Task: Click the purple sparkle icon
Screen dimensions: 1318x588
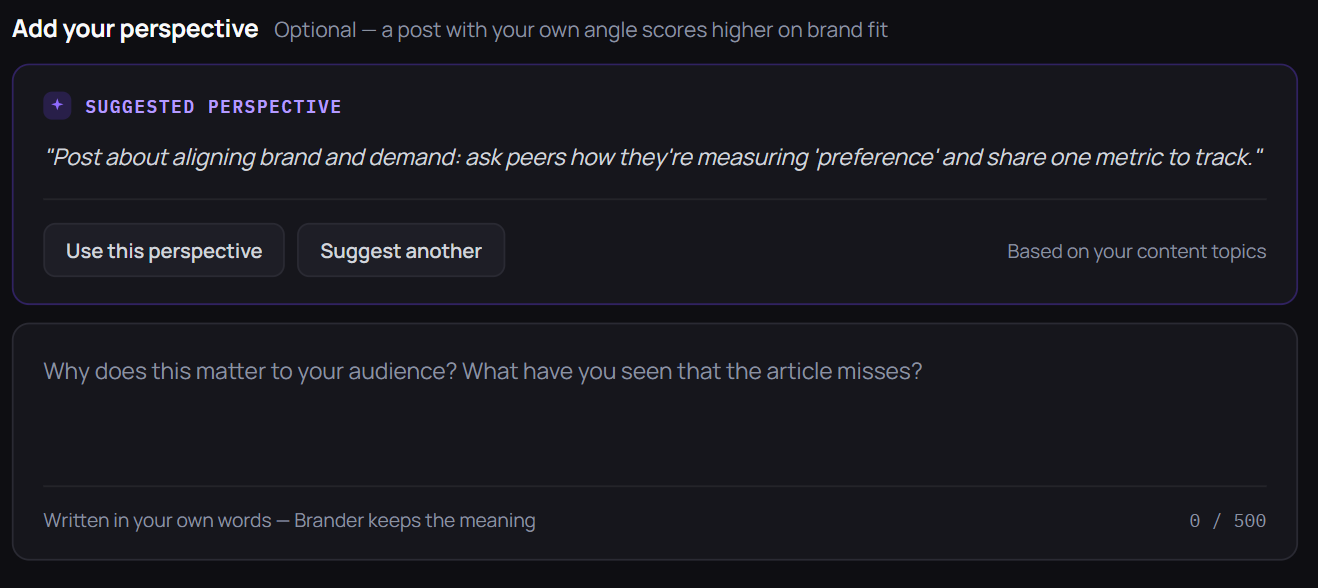Action: 57,105
